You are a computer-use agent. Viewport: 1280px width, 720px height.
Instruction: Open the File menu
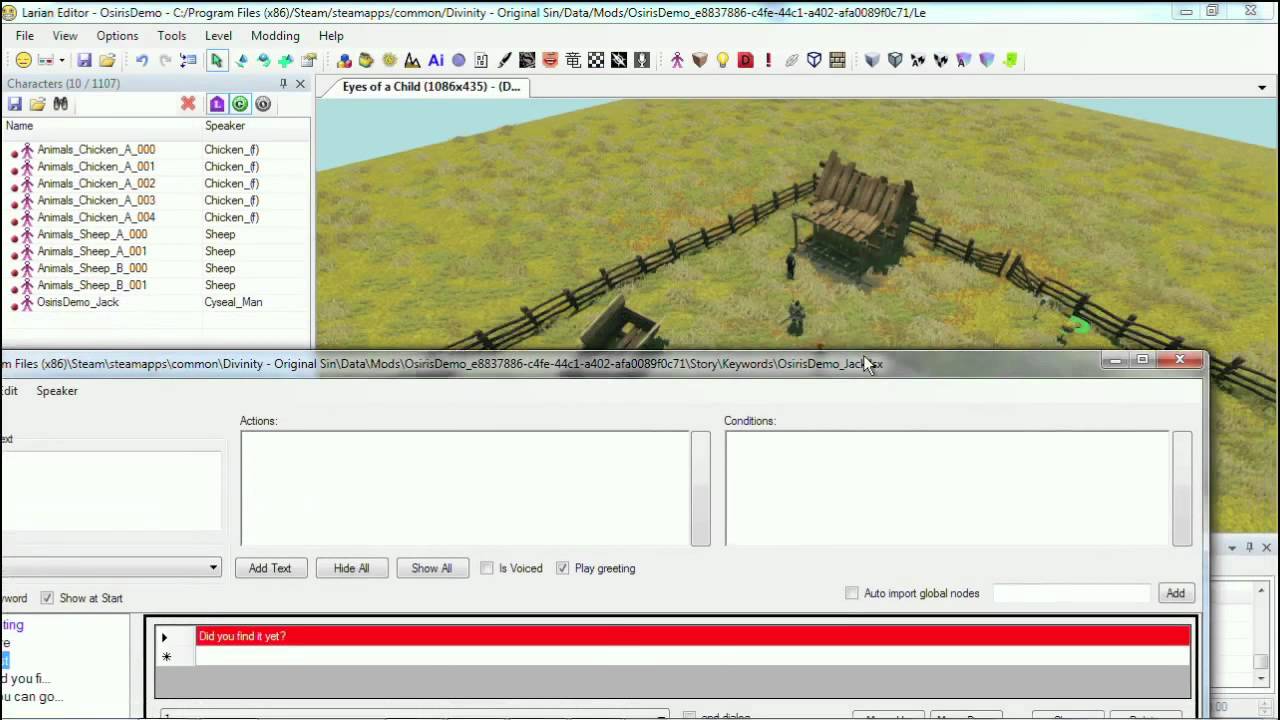[25, 36]
